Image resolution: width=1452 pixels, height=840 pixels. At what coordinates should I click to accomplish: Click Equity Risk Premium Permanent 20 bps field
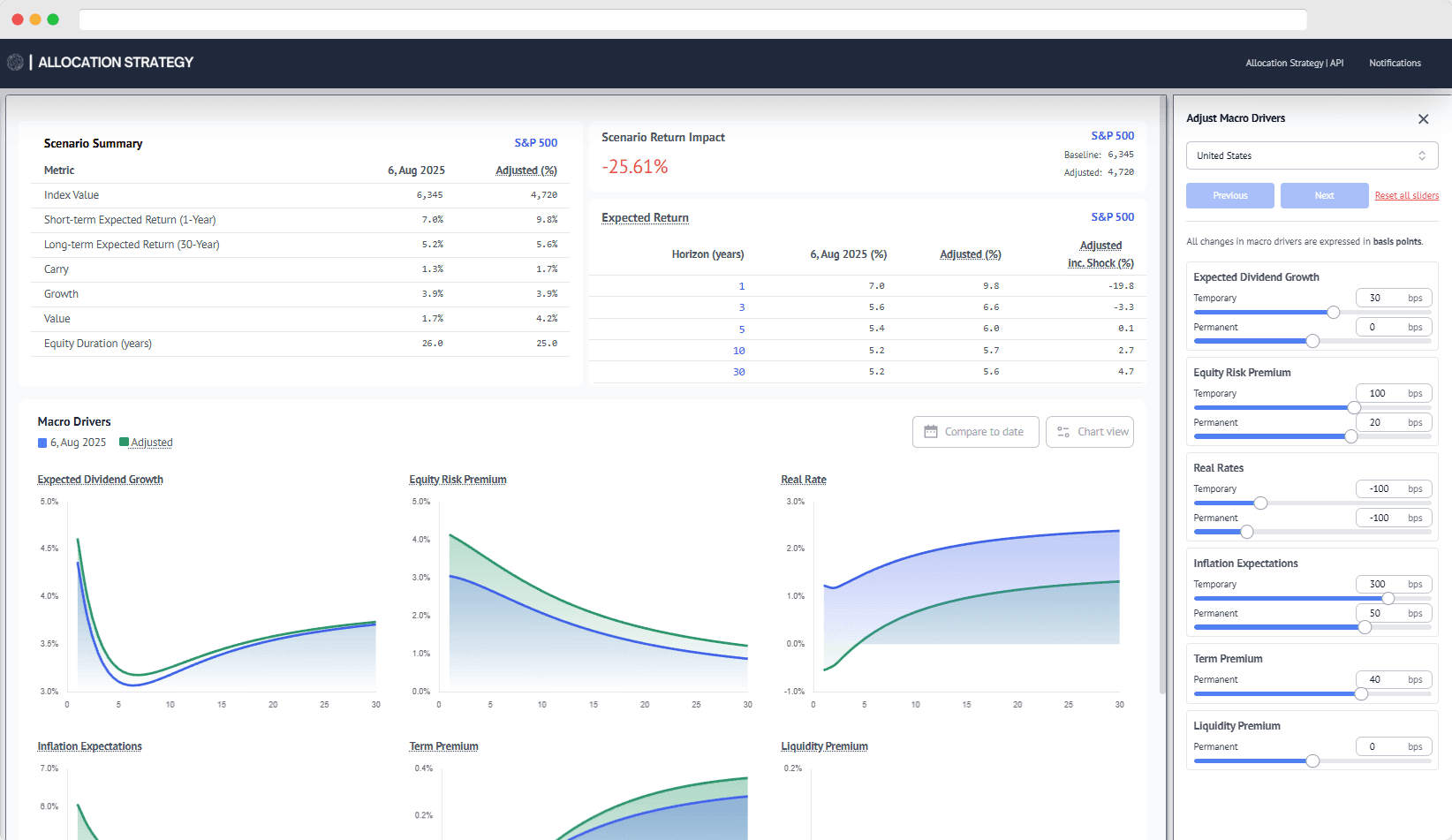(1393, 422)
